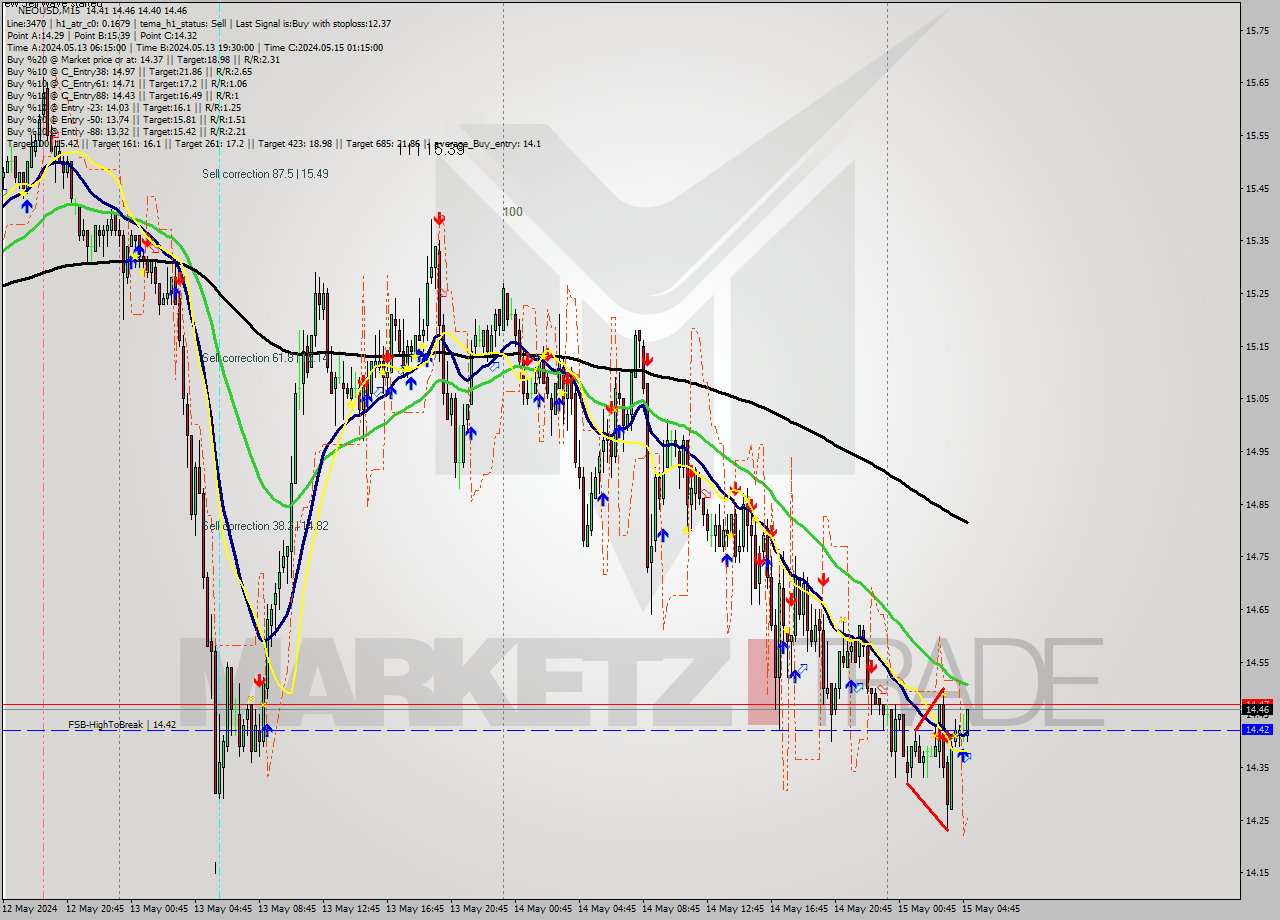Click '14 May 08:45' on time axis
Image resolution: width=1280 pixels, height=920 pixels.
tap(671, 909)
